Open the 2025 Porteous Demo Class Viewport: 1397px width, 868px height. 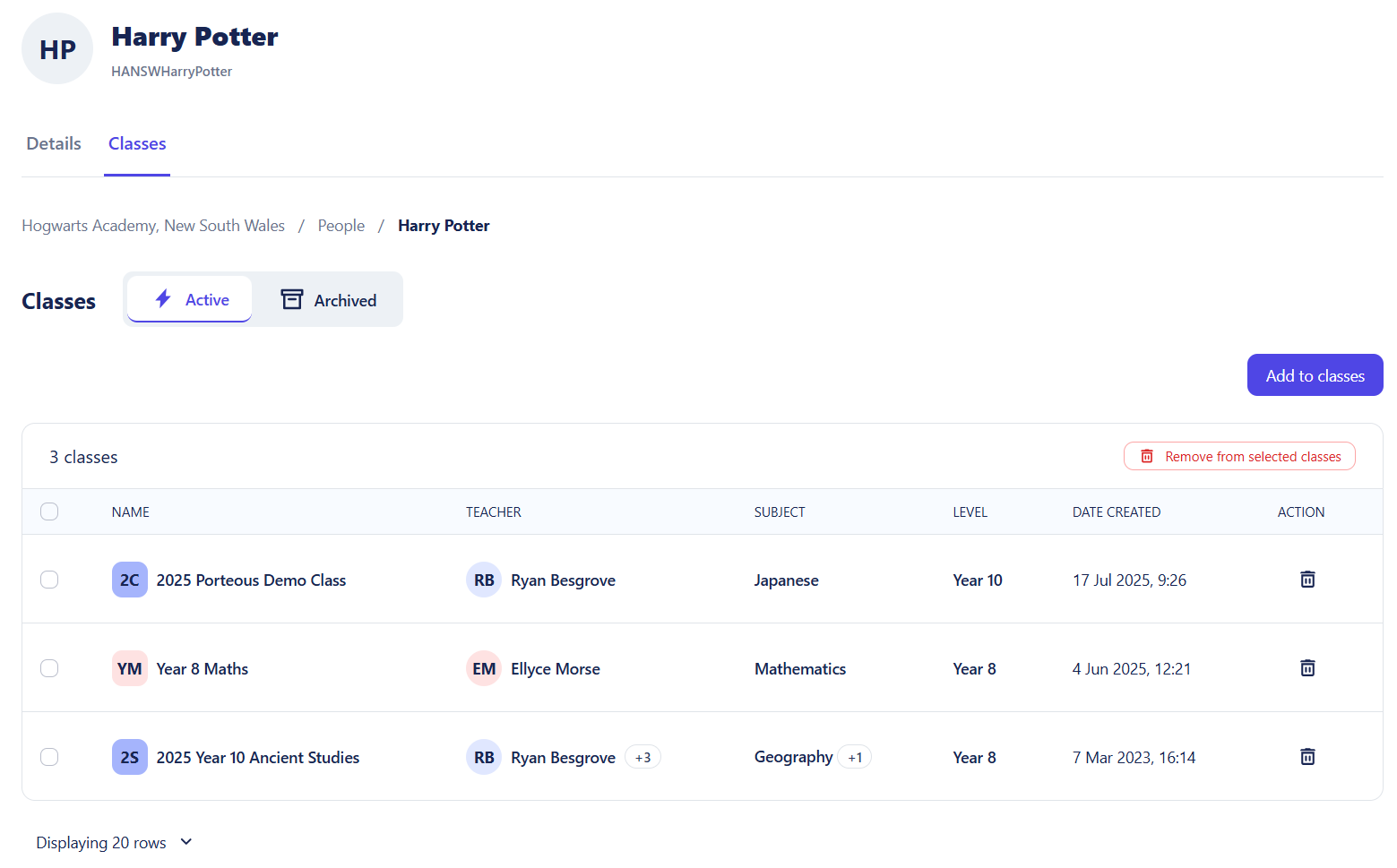pyautogui.click(x=251, y=580)
